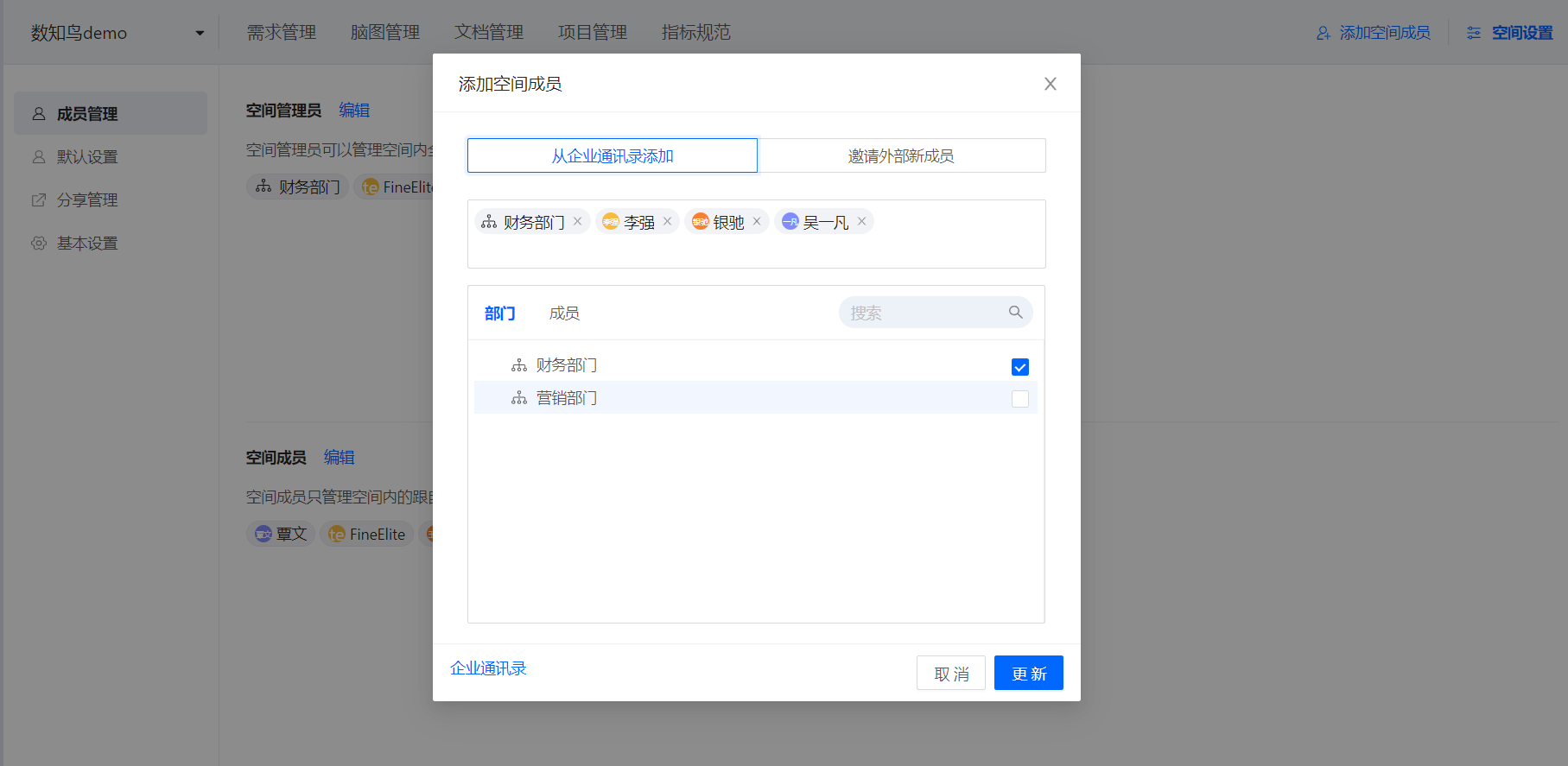Open 默认设置 in the sidebar
1568x766 pixels.
111,156
